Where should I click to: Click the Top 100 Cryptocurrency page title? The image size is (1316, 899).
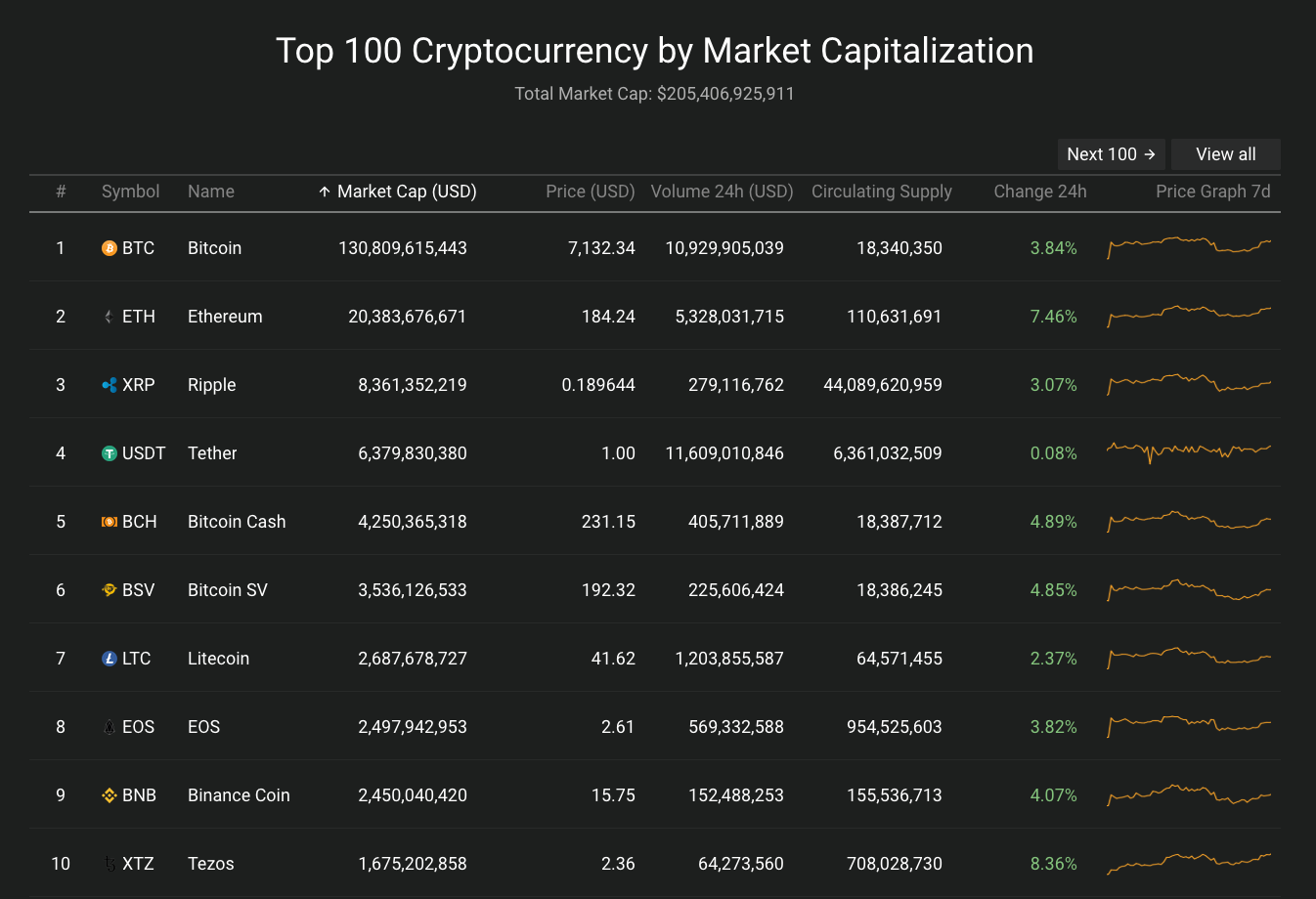pos(655,51)
